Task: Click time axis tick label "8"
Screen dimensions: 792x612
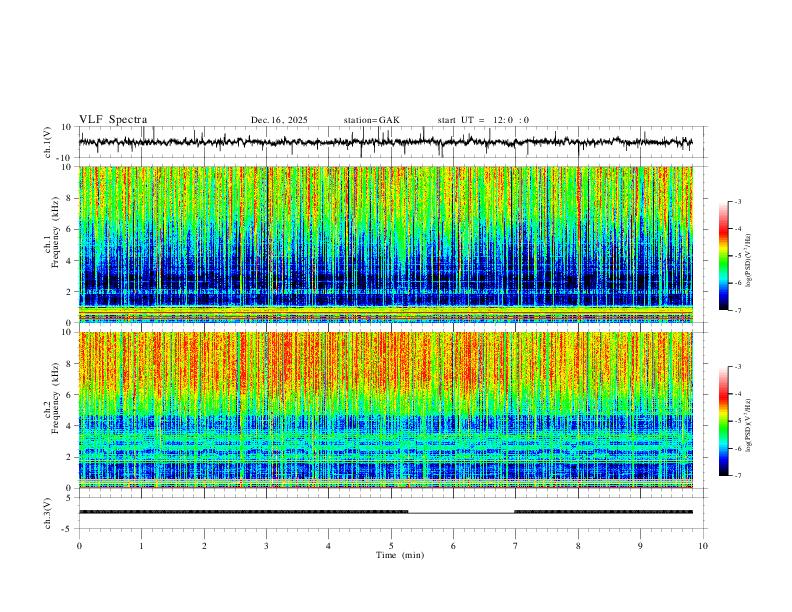Action: click(578, 546)
